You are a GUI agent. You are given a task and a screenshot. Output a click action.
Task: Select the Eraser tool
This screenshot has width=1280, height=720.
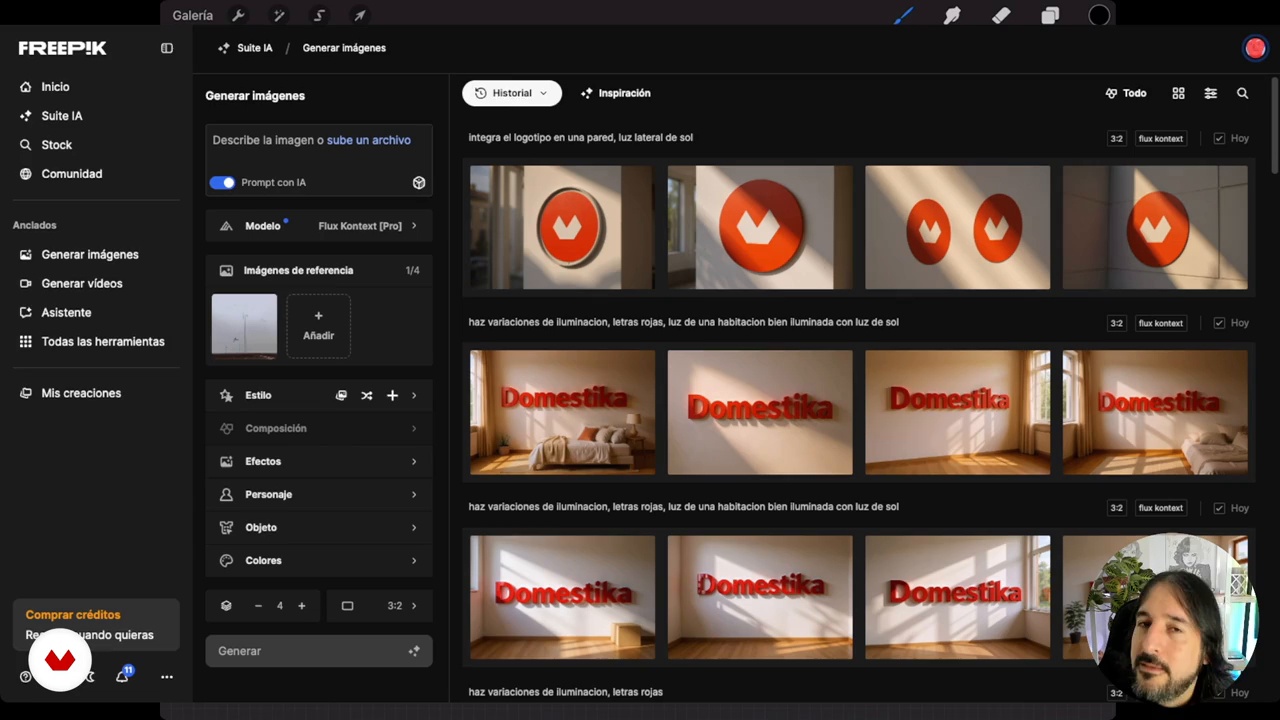pyautogui.click(x=1001, y=15)
